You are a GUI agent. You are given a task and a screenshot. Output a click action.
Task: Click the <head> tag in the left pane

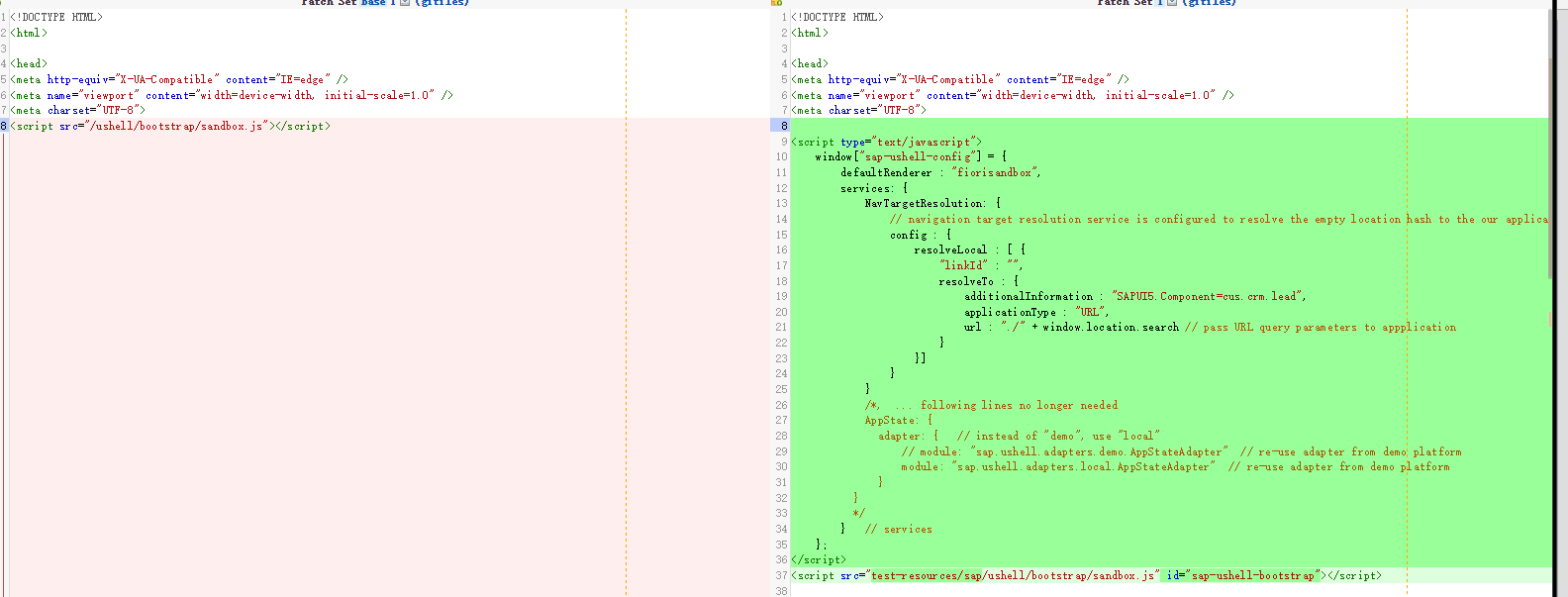[x=29, y=63]
